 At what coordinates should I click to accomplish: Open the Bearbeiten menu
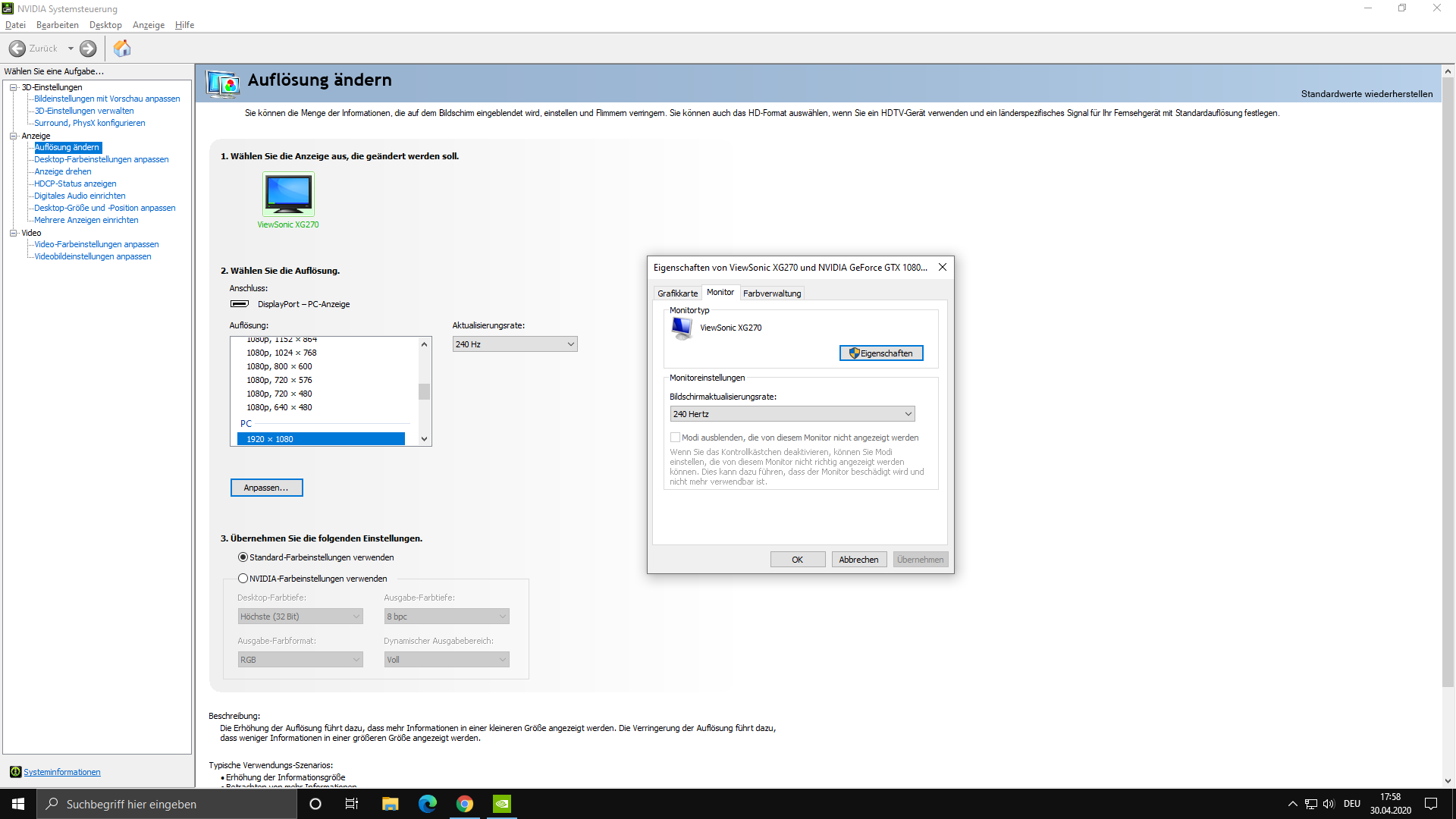tap(57, 25)
